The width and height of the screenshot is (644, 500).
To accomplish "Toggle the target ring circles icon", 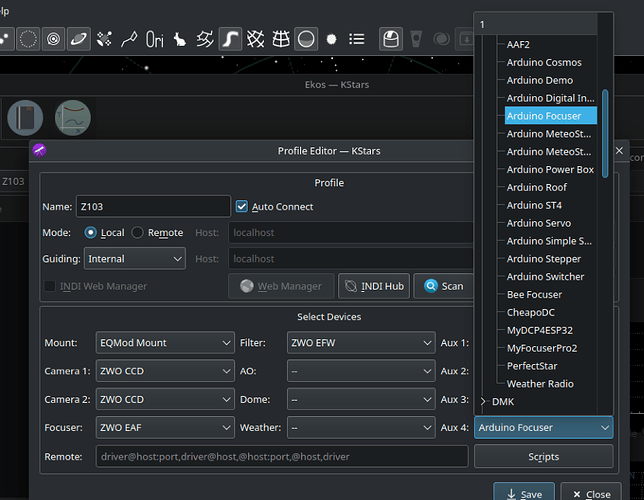I will pos(53,39).
